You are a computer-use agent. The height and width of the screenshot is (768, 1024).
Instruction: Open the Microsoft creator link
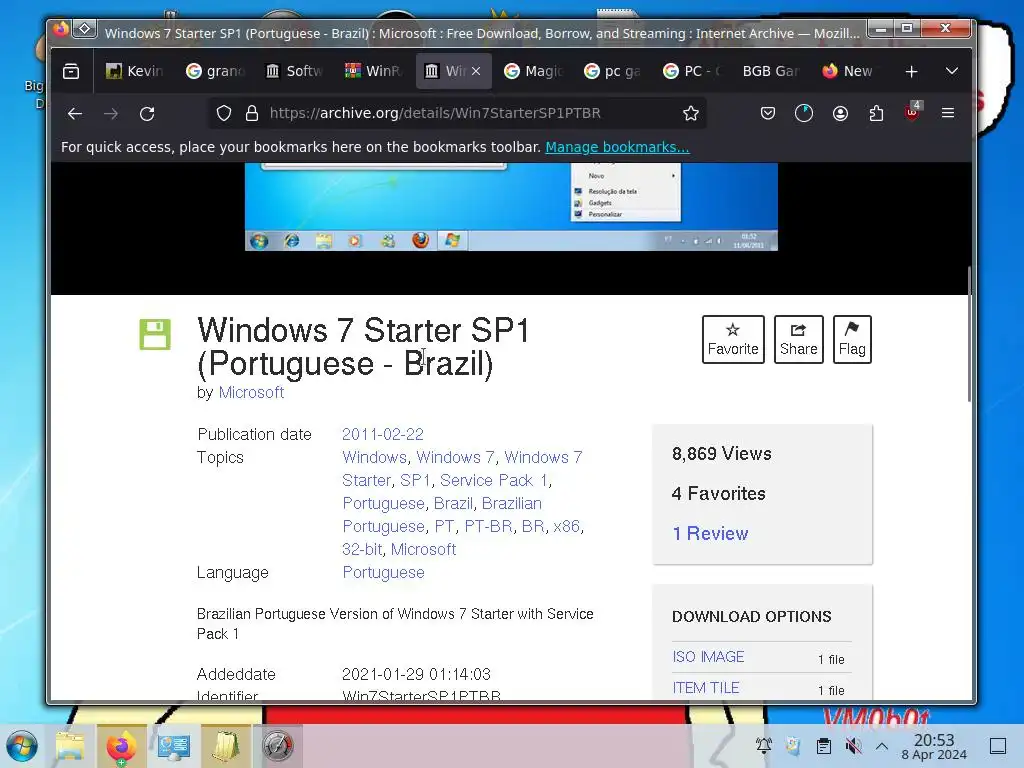tap(251, 392)
